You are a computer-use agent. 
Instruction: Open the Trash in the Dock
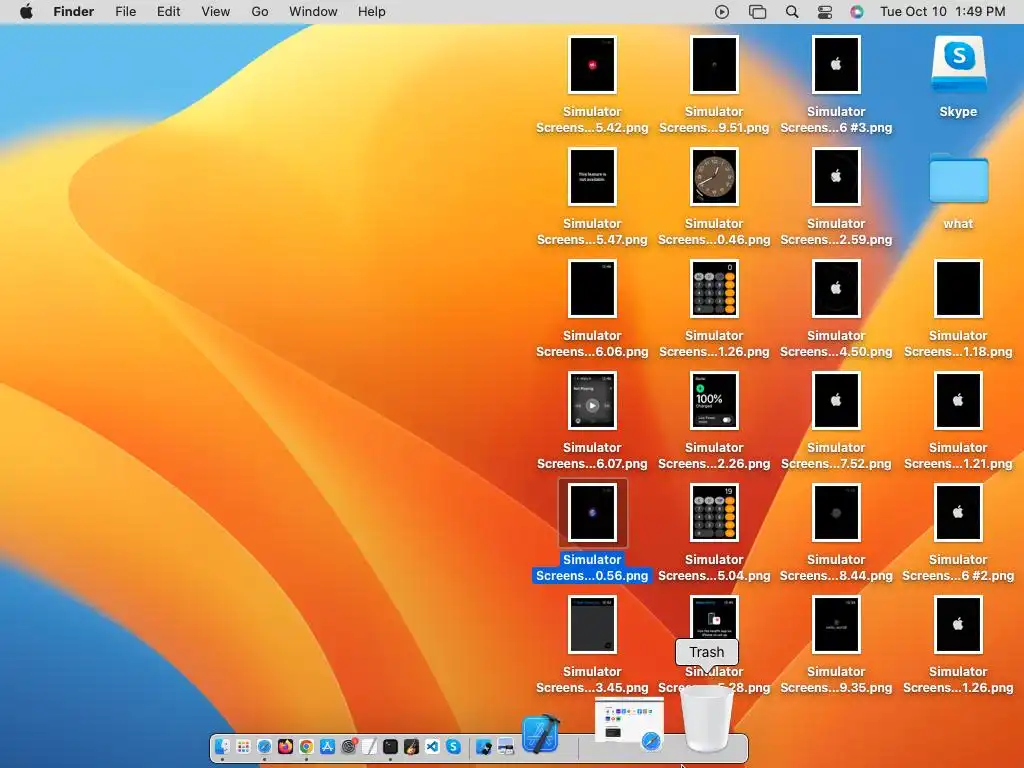(707, 718)
